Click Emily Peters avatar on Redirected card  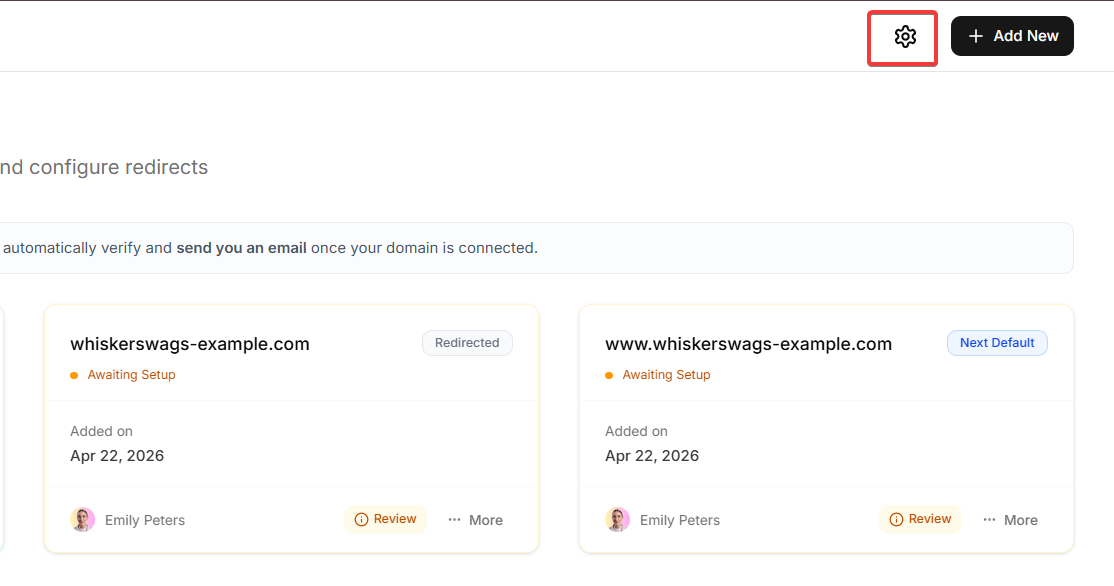coord(83,520)
